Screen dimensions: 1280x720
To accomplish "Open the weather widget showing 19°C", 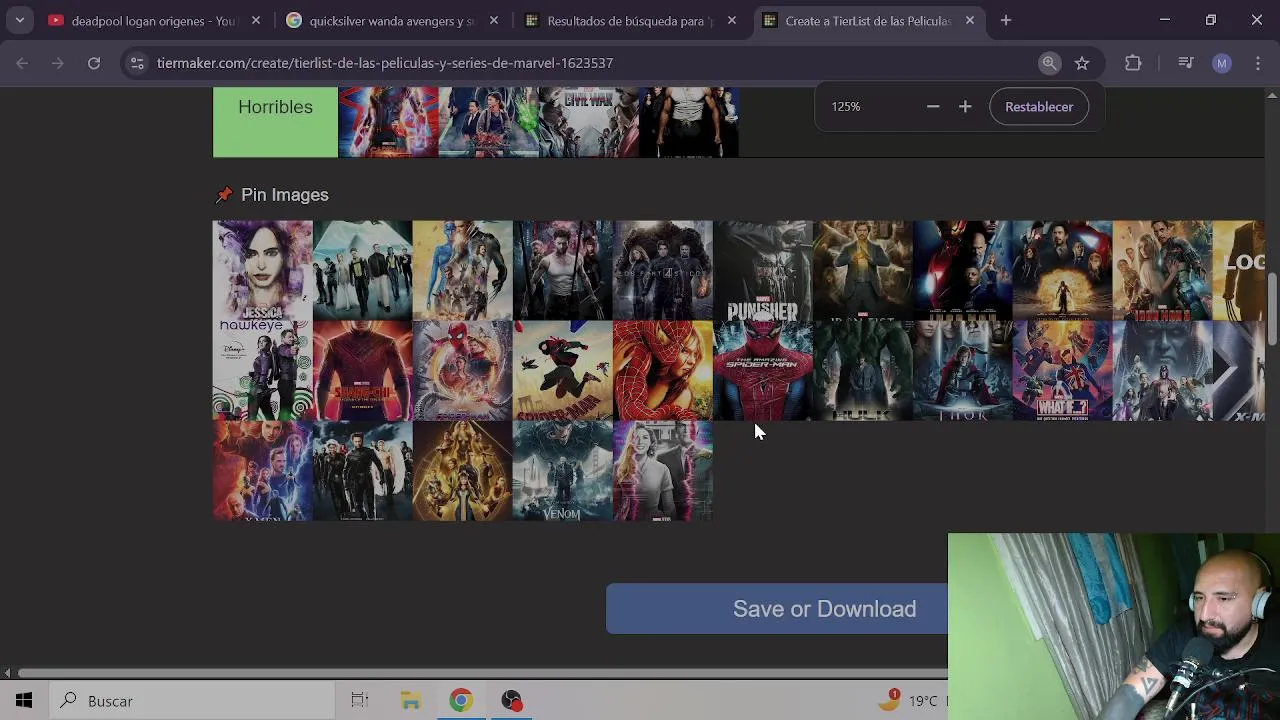I will point(910,701).
